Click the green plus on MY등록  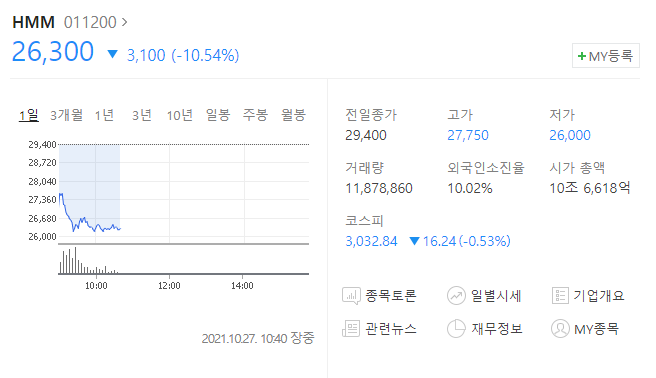(582, 56)
